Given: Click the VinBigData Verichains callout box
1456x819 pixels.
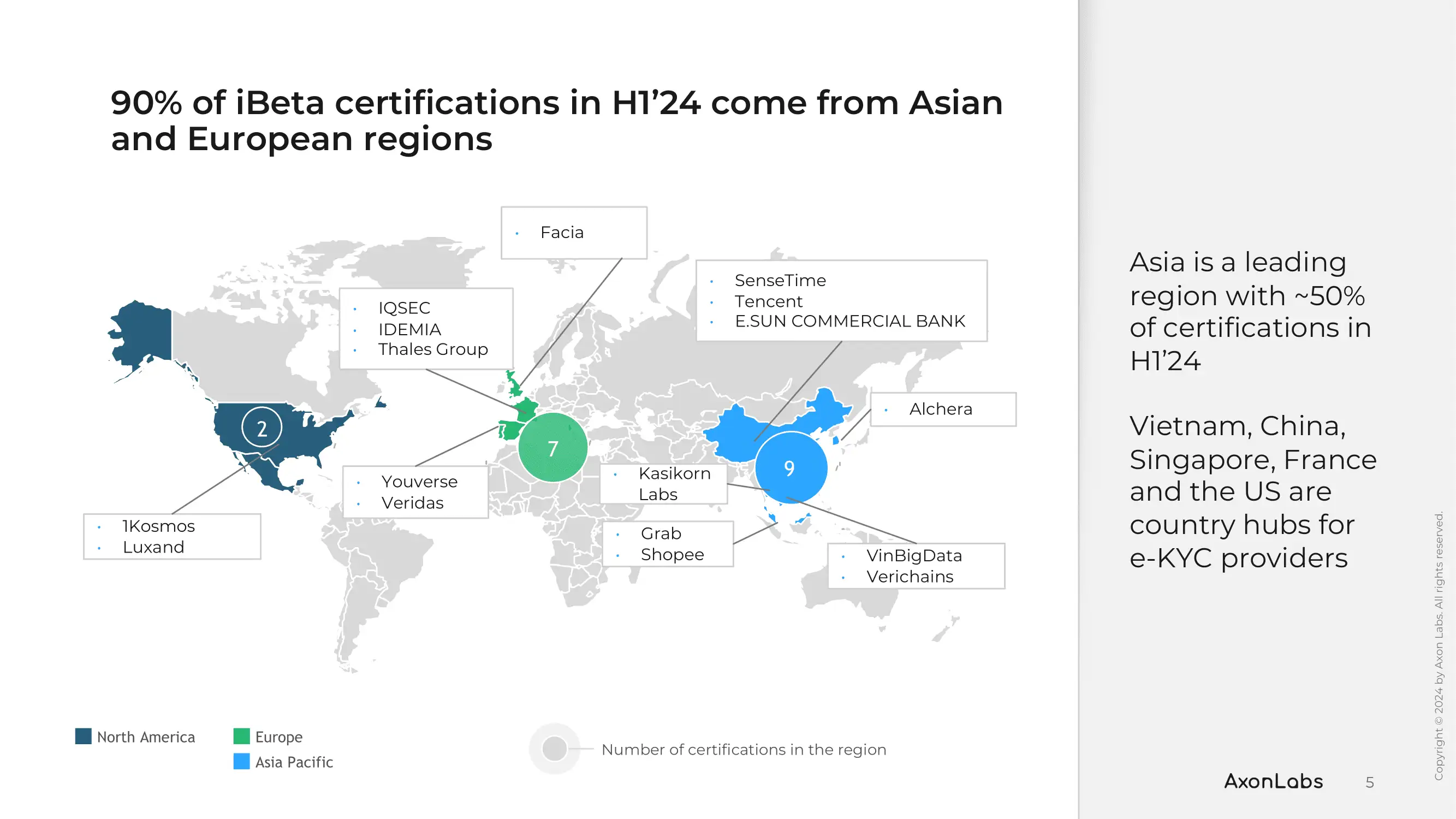Looking at the screenshot, I should point(916,566).
